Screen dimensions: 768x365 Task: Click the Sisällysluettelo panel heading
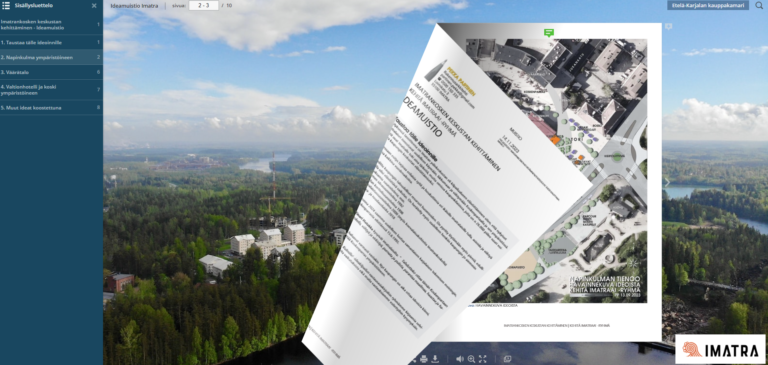coord(34,5)
